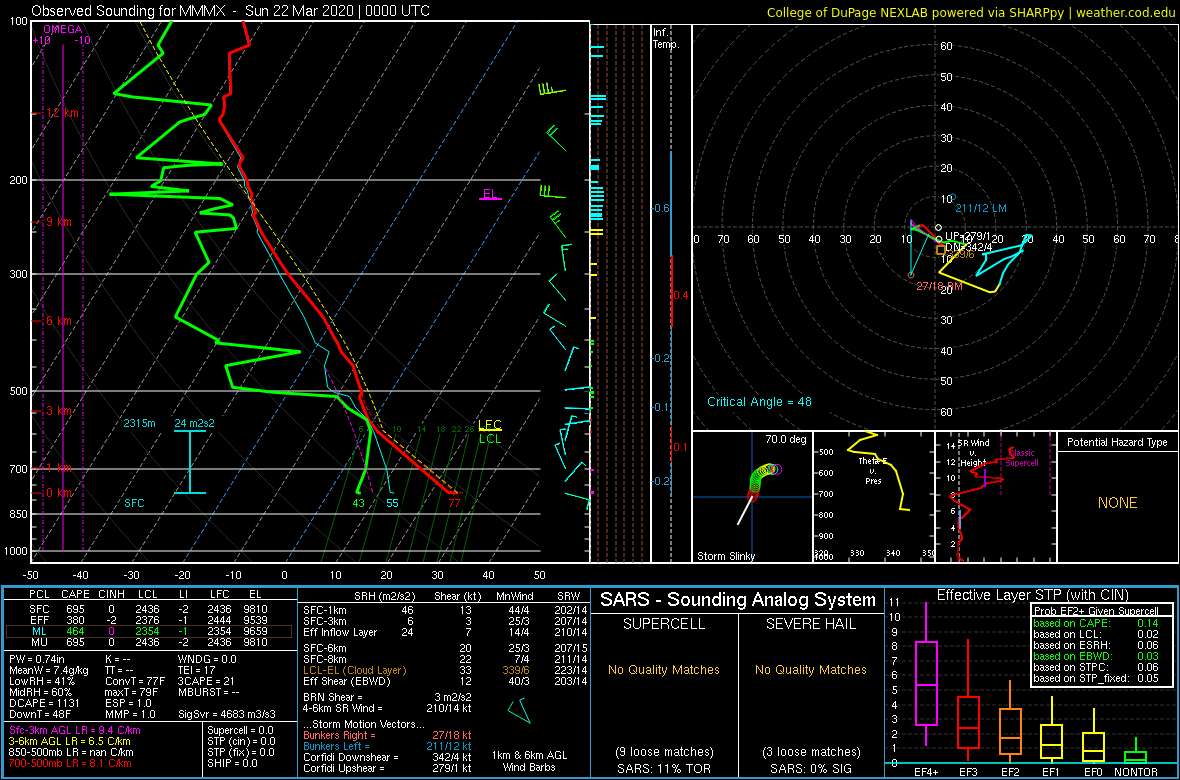The width and height of the screenshot is (1180, 780).
Task: Click the magenta EL marker label
Action: pos(489,193)
